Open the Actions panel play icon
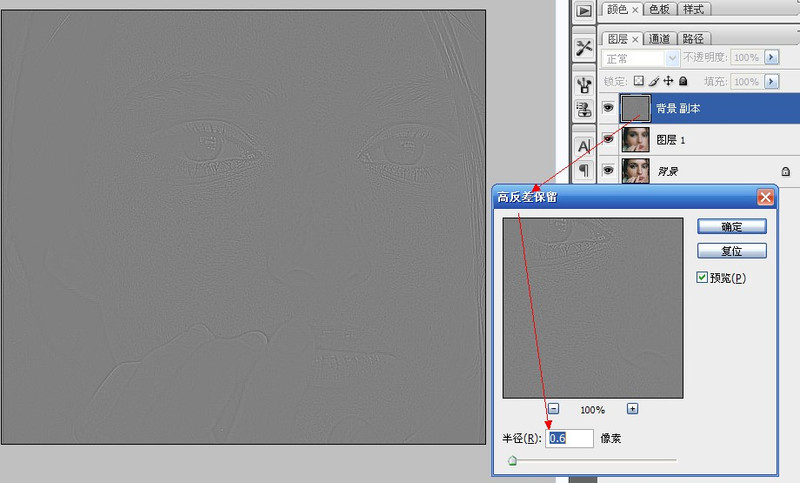800x483 pixels. [x=584, y=11]
